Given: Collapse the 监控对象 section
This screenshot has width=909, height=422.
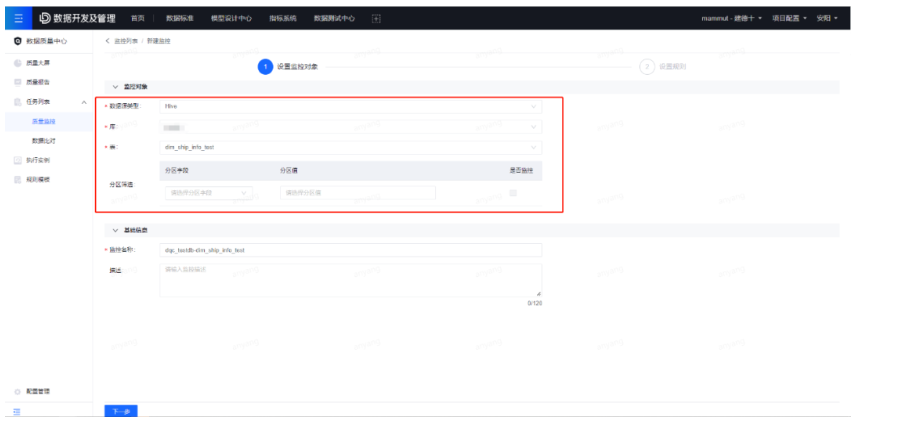Looking at the screenshot, I should (115, 86).
